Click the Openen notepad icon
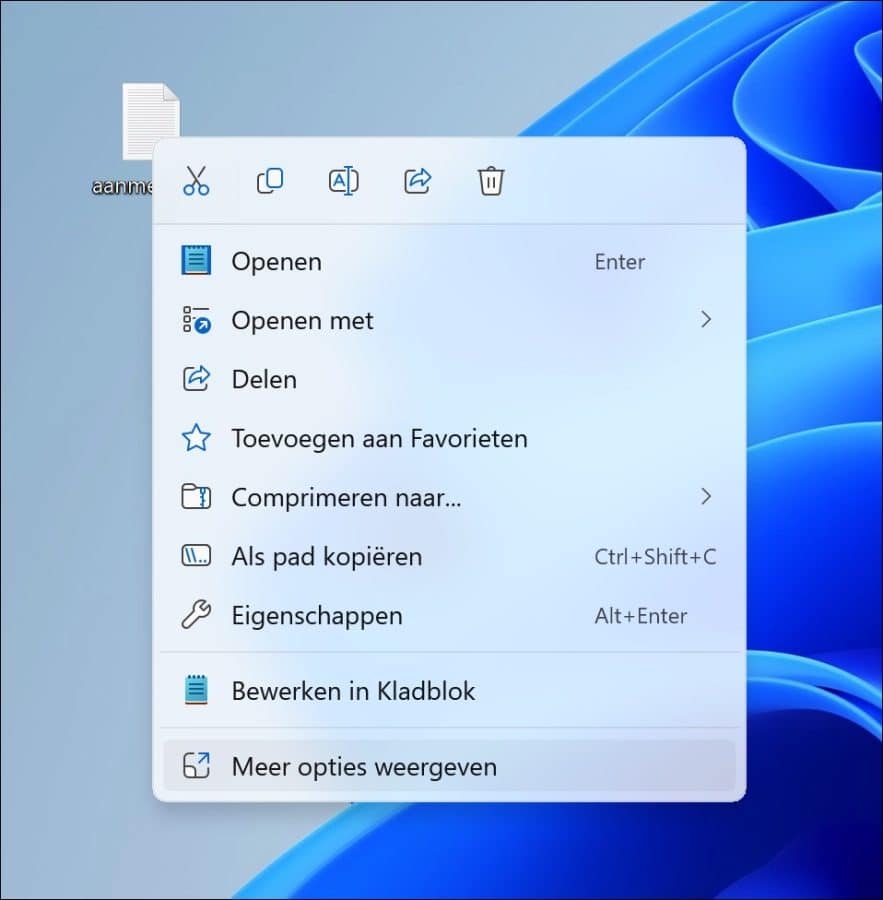The width and height of the screenshot is (883, 900). pyautogui.click(x=197, y=261)
